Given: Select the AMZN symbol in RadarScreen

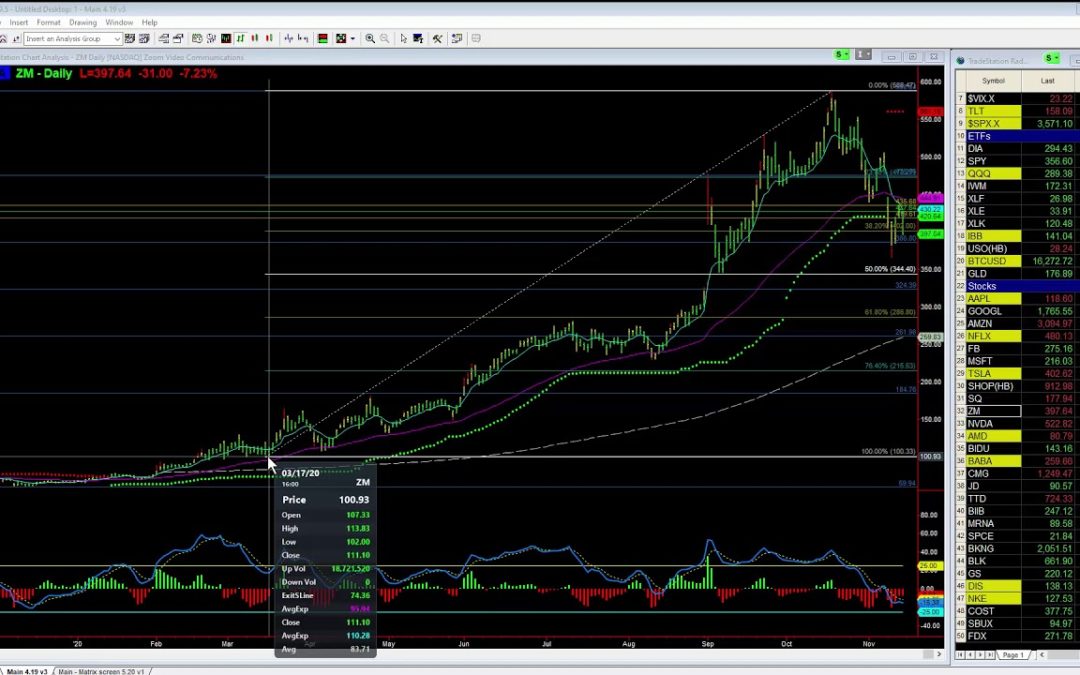Looking at the screenshot, I should [x=994, y=324].
